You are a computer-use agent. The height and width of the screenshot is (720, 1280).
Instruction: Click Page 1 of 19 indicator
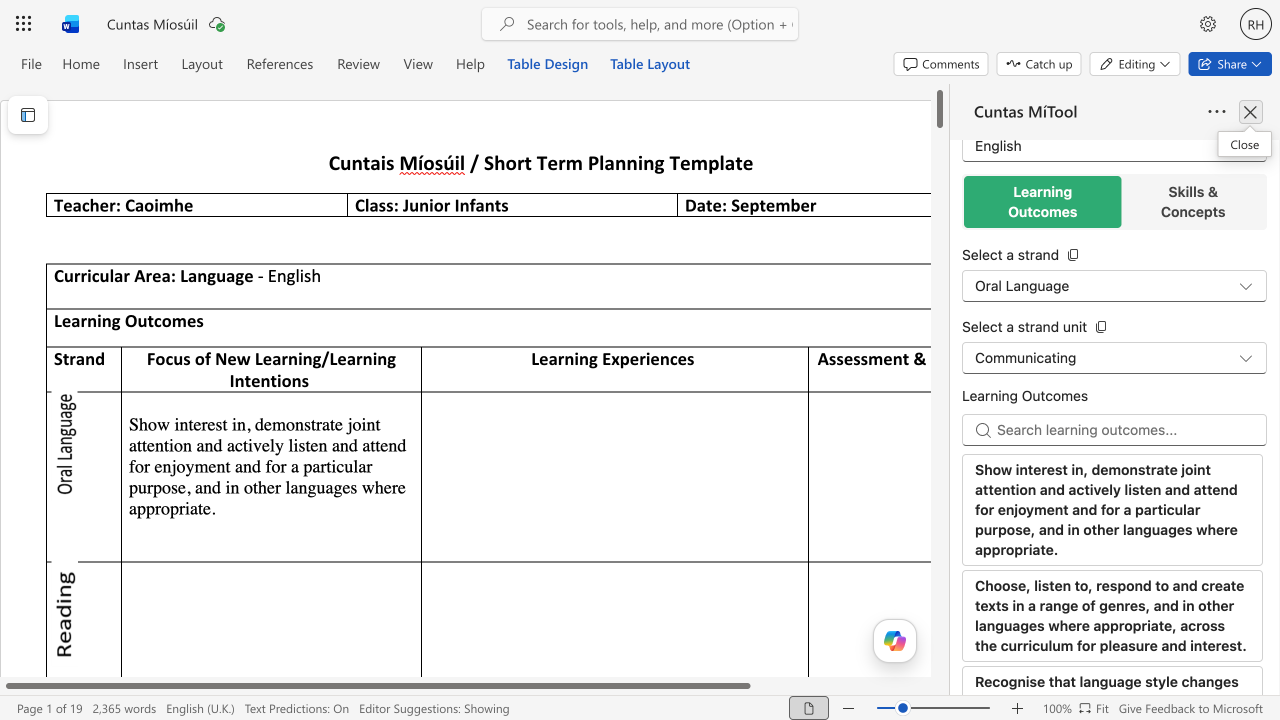49,708
